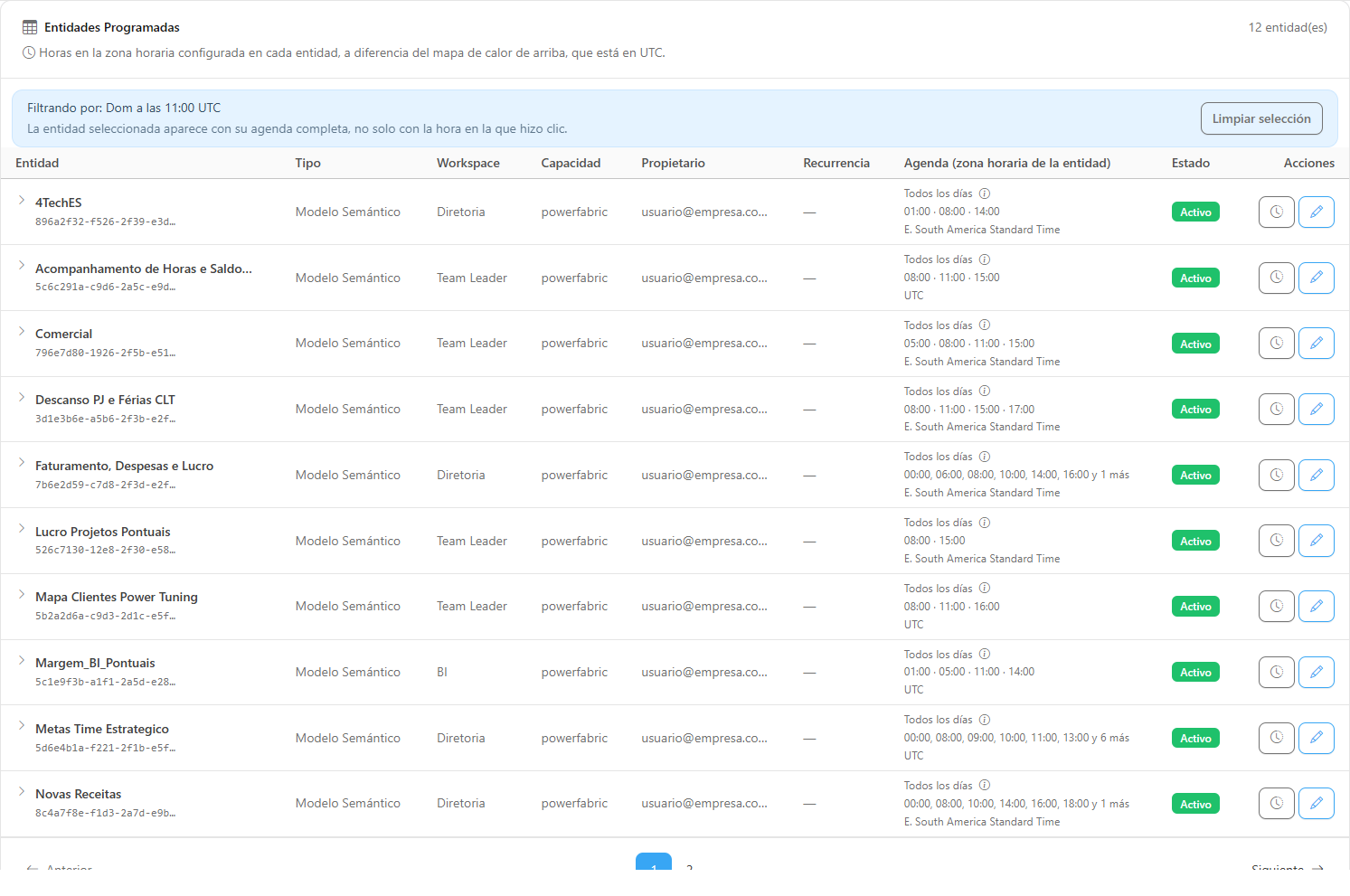The image size is (1350, 896).
Task: Expand the Lucro Projetos Pontuais row
Action: [x=22, y=529]
